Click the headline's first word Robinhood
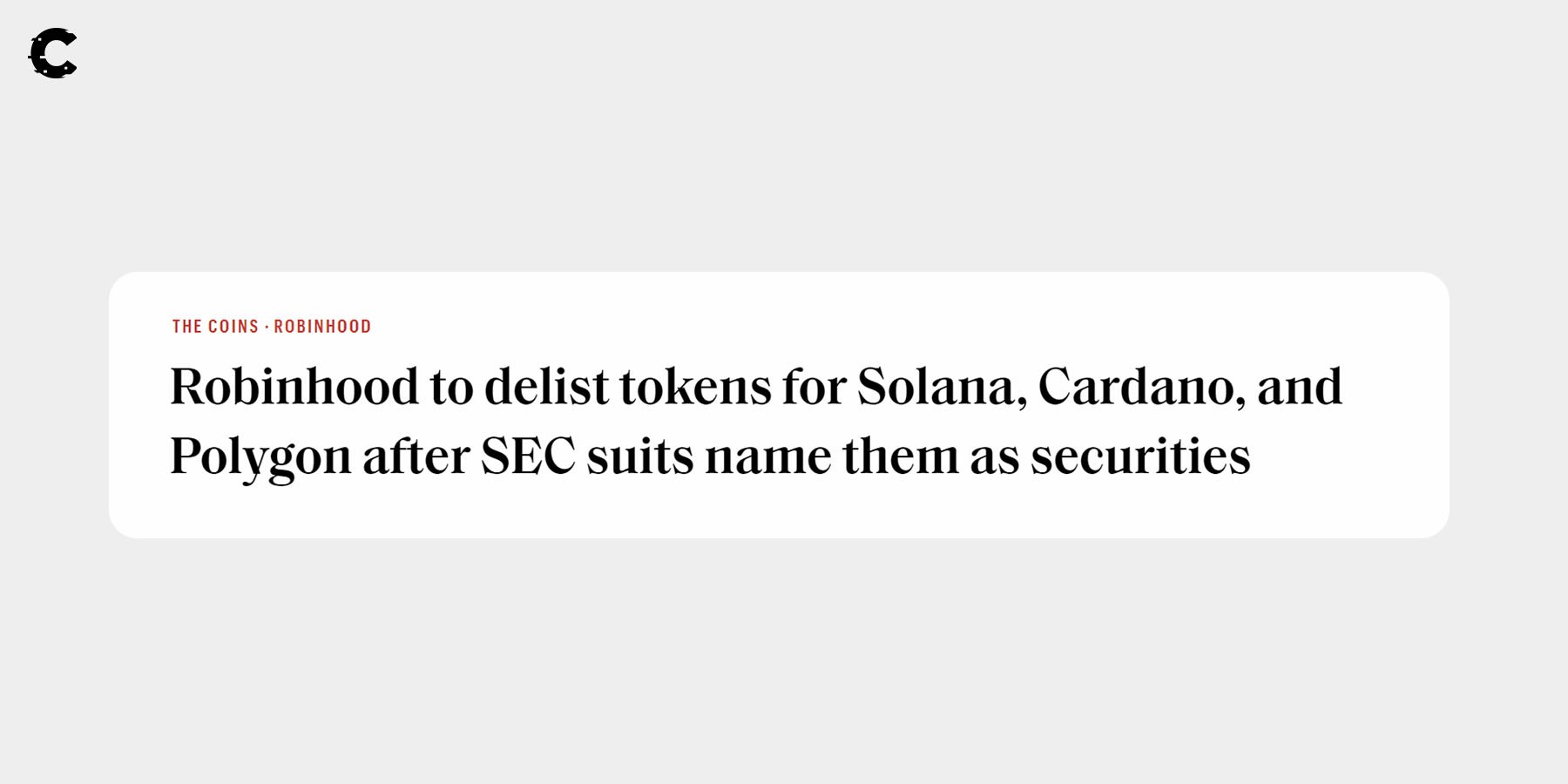 (294, 386)
